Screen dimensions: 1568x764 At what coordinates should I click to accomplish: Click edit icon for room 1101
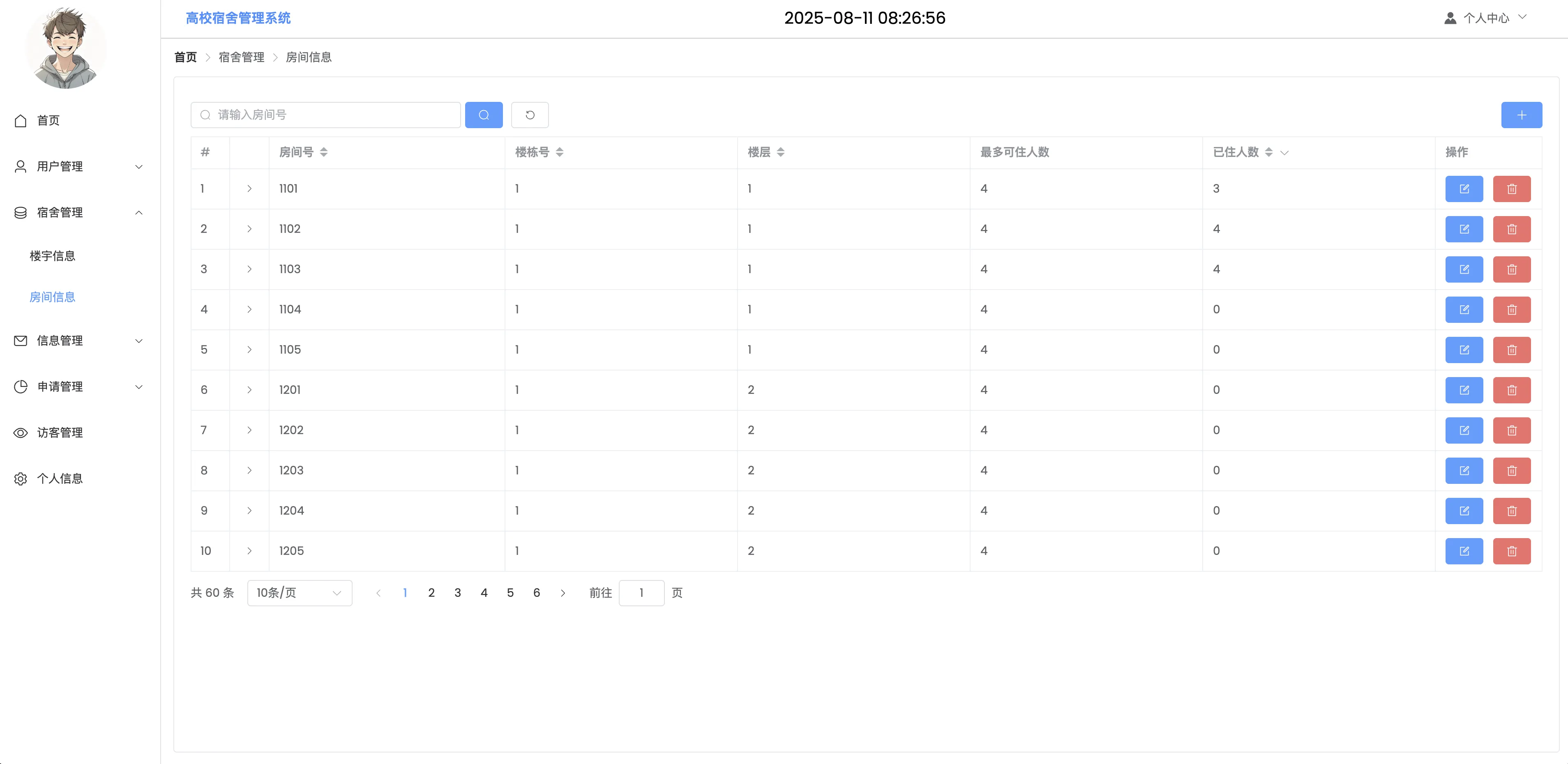click(x=1464, y=189)
